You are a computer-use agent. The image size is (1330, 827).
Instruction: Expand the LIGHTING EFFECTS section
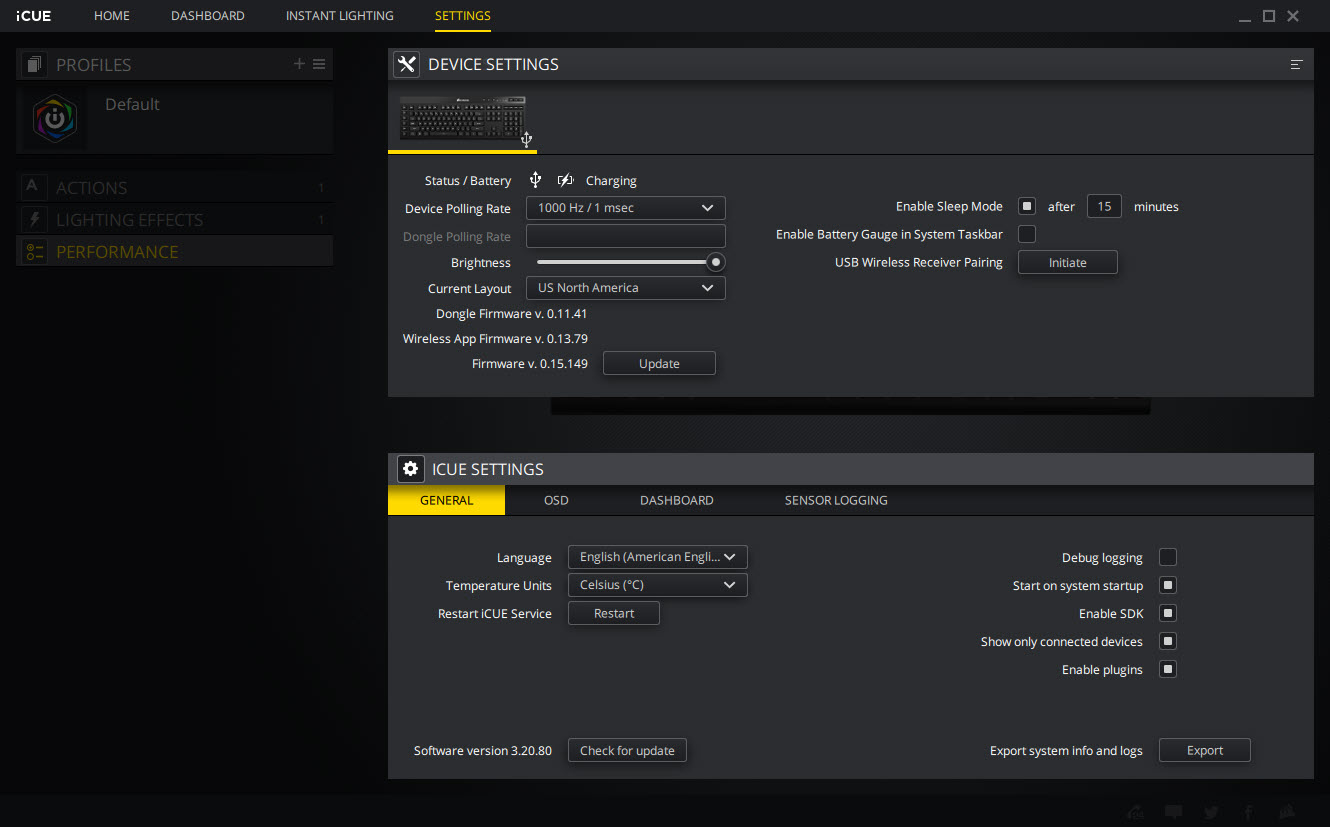tap(175, 219)
